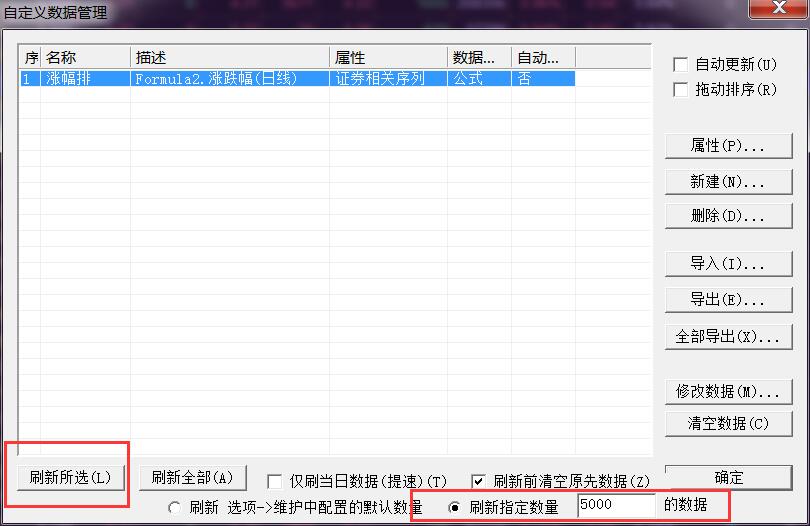Click the 否 auto-update cell

tap(543, 79)
